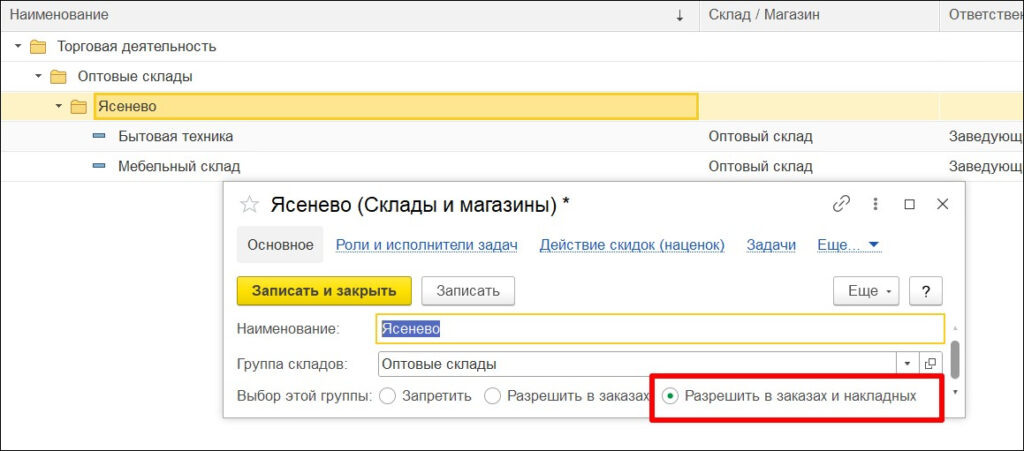The width and height of the screenshot is (1024, 451).
Task: Open Действие скидок (наценок) section
Action: (x=632, y=245)
